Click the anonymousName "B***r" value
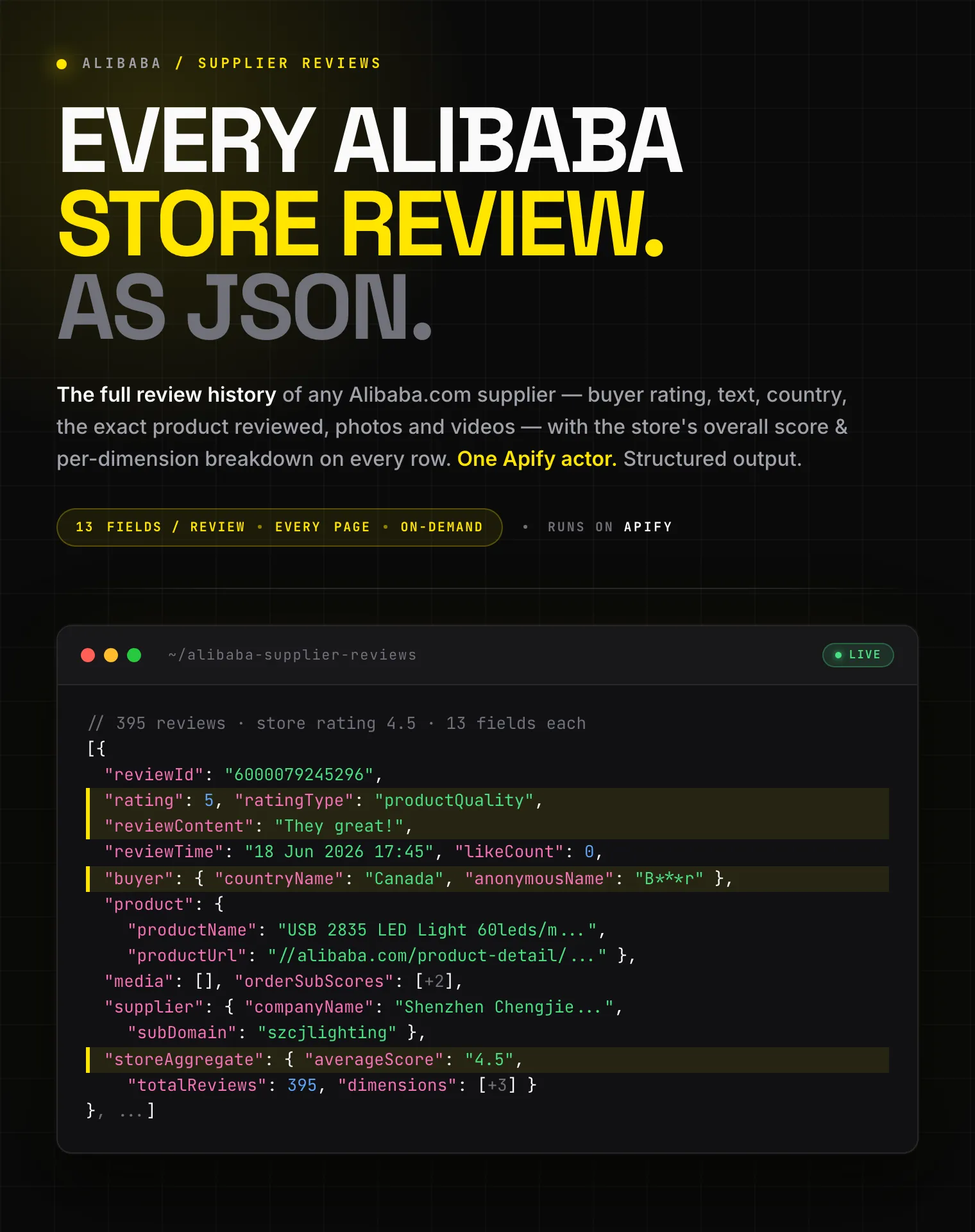 669,878
